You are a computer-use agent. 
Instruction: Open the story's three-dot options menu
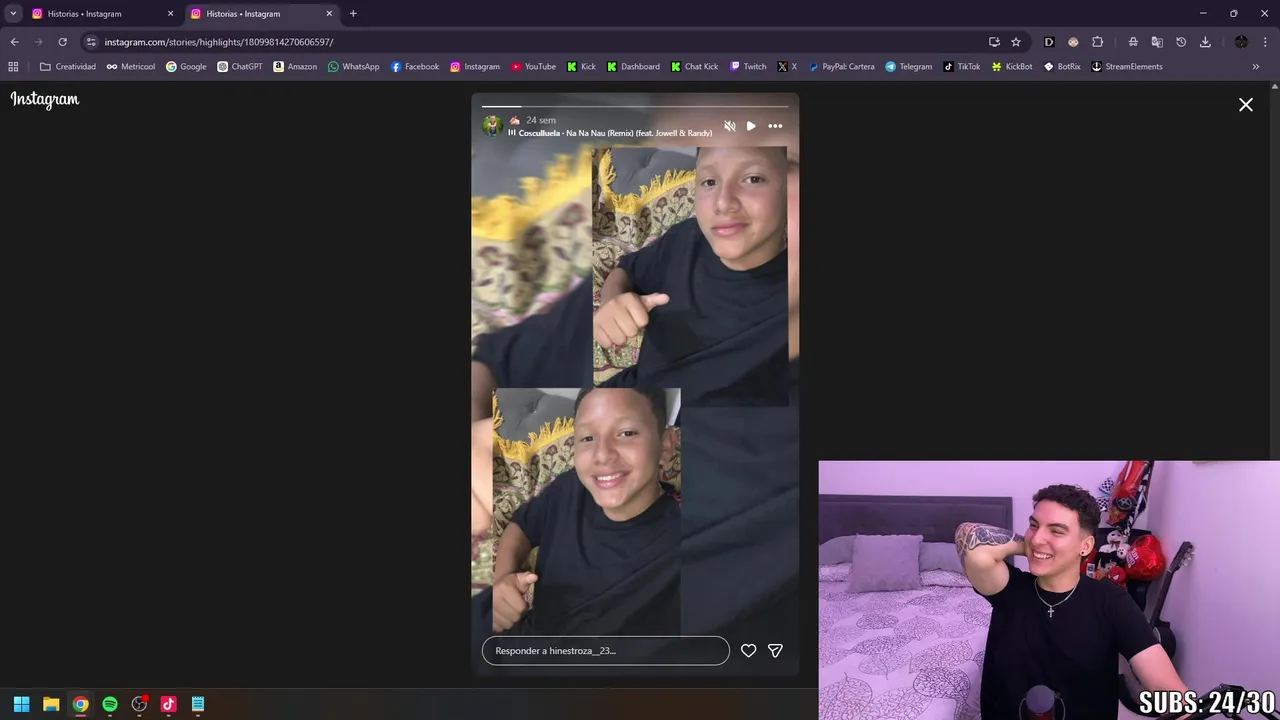[775, 126]
